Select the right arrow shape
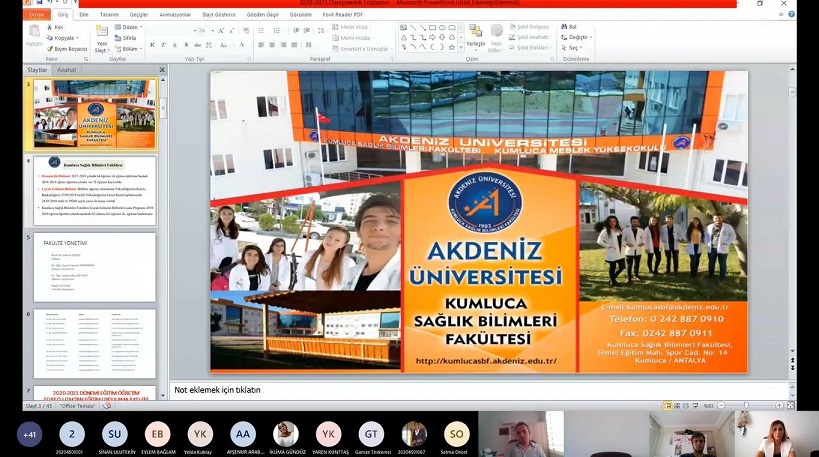 [432, 38]
